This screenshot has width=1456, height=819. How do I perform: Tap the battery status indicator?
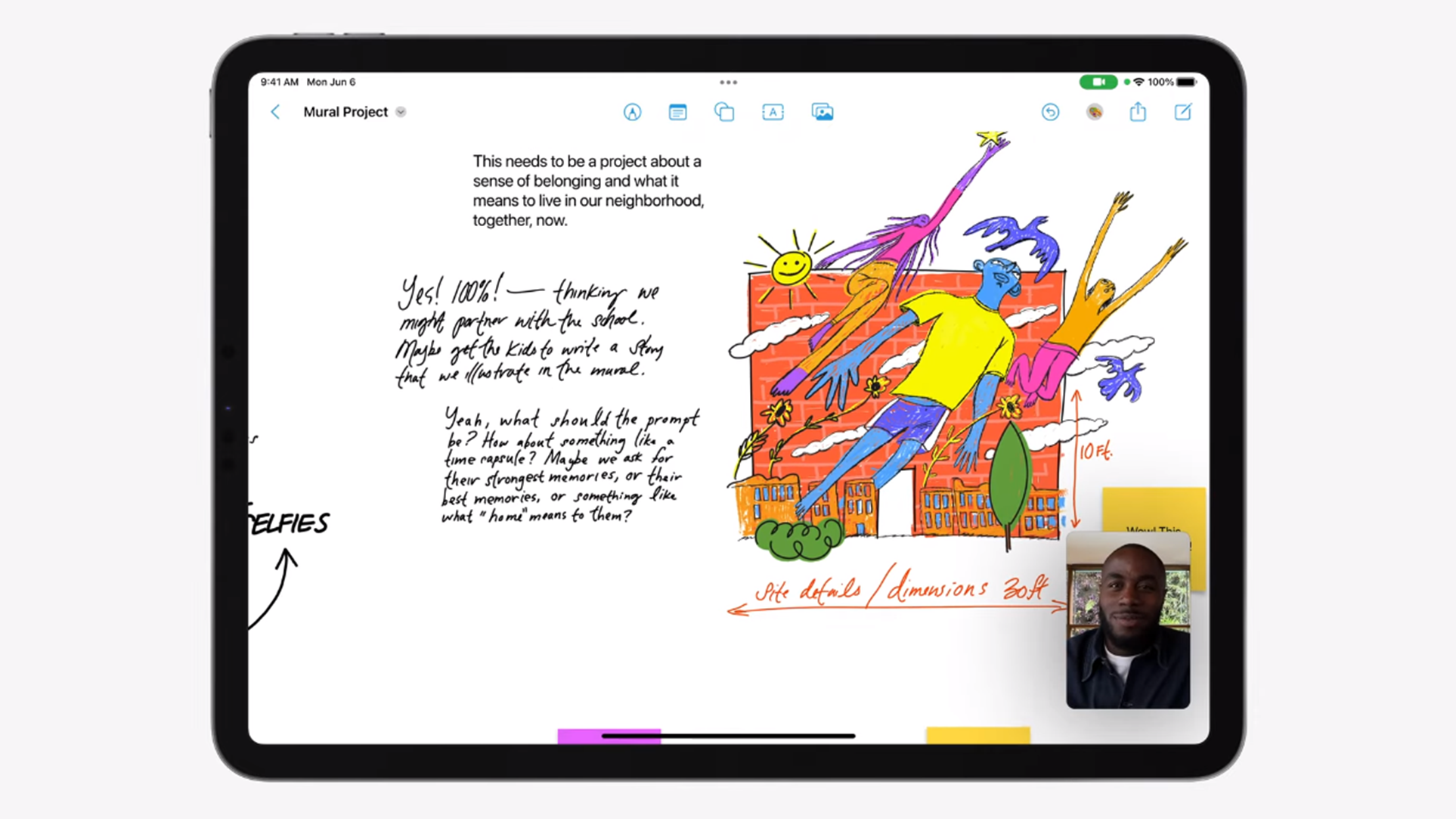pos(1186,82)
